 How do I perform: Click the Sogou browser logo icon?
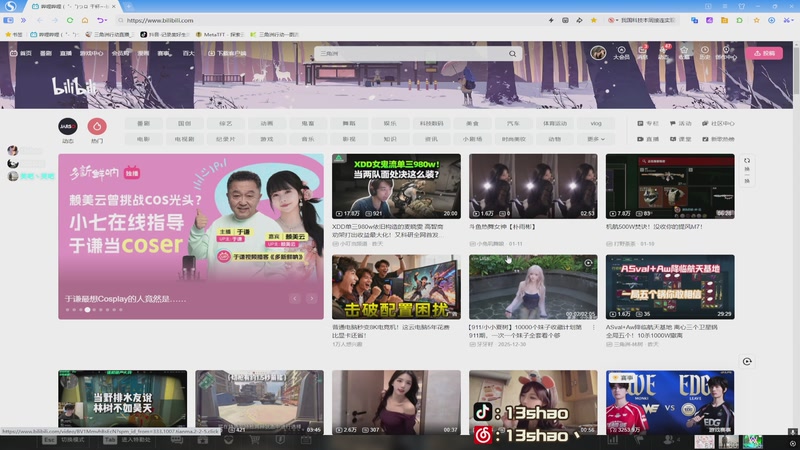point(10,6)
